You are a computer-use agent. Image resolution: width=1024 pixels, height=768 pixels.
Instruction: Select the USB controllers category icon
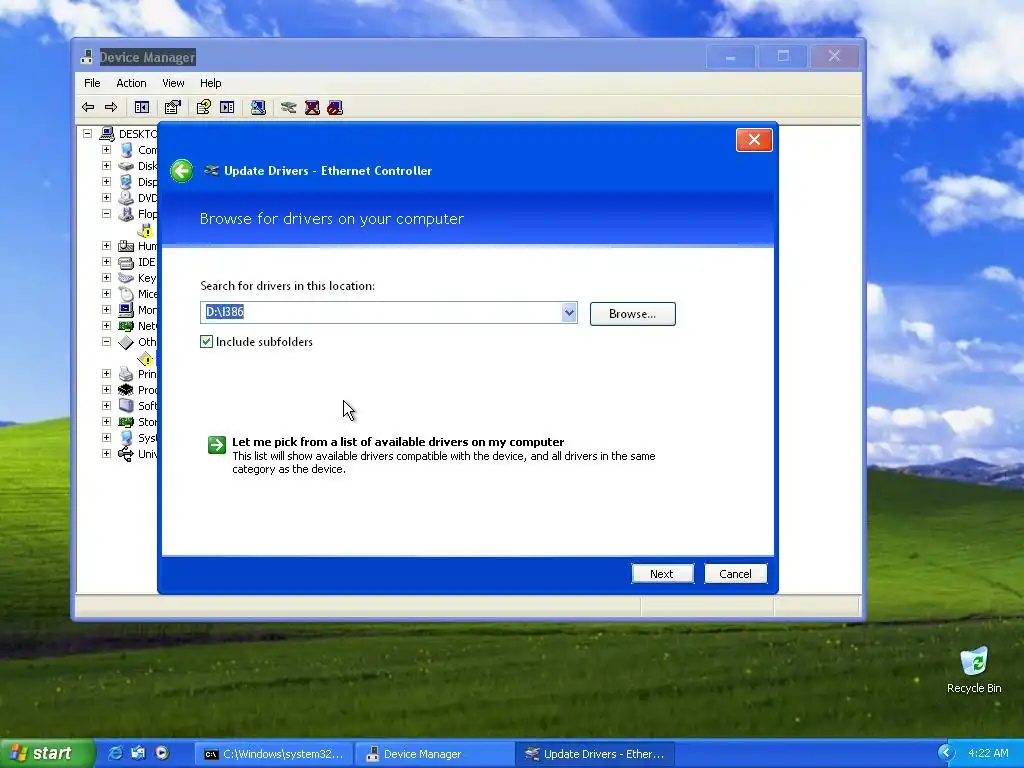click(x=126, y=454)
